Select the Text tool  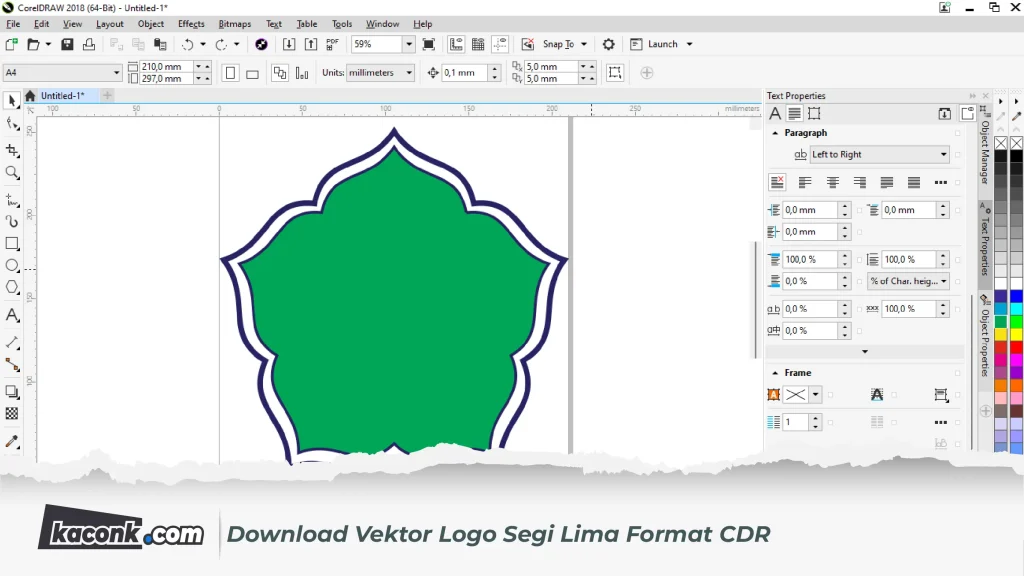13,315
